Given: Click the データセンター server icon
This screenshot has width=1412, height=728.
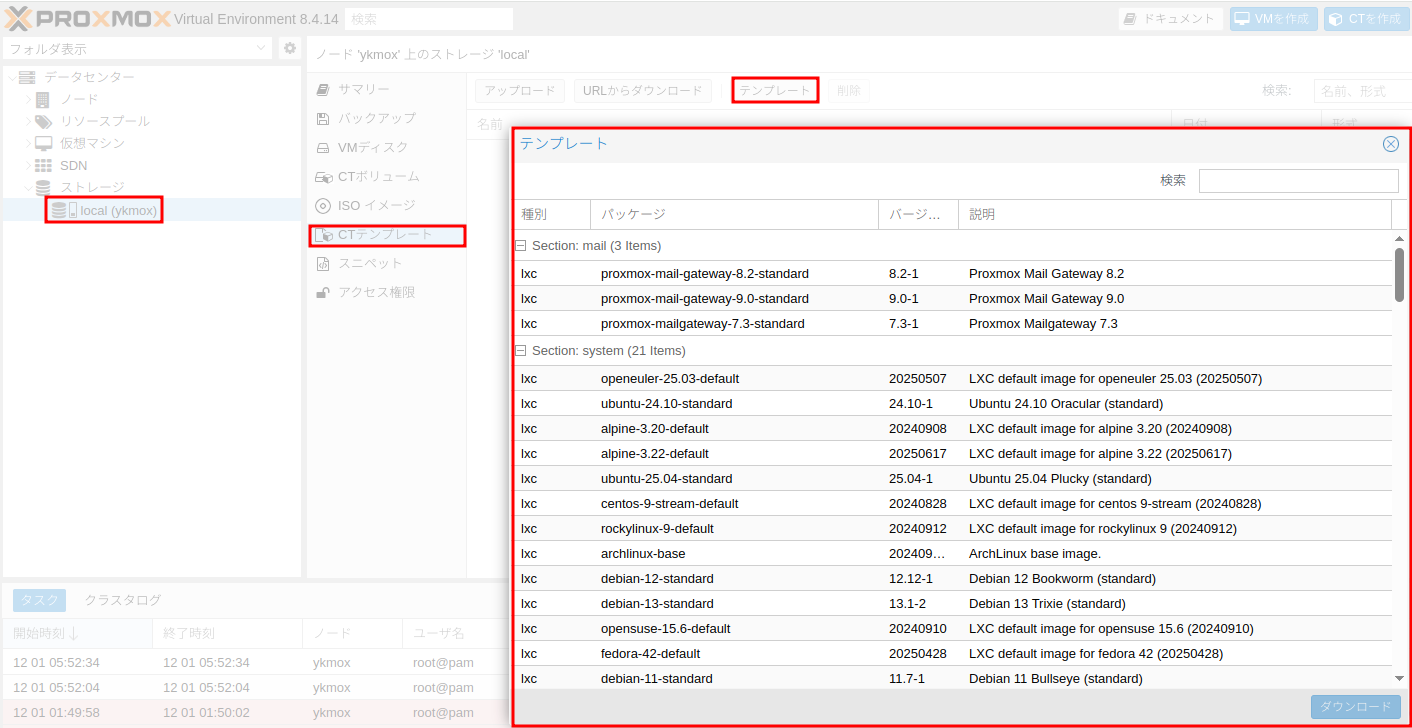Looking at the screenshot, I should pos(27,77).
